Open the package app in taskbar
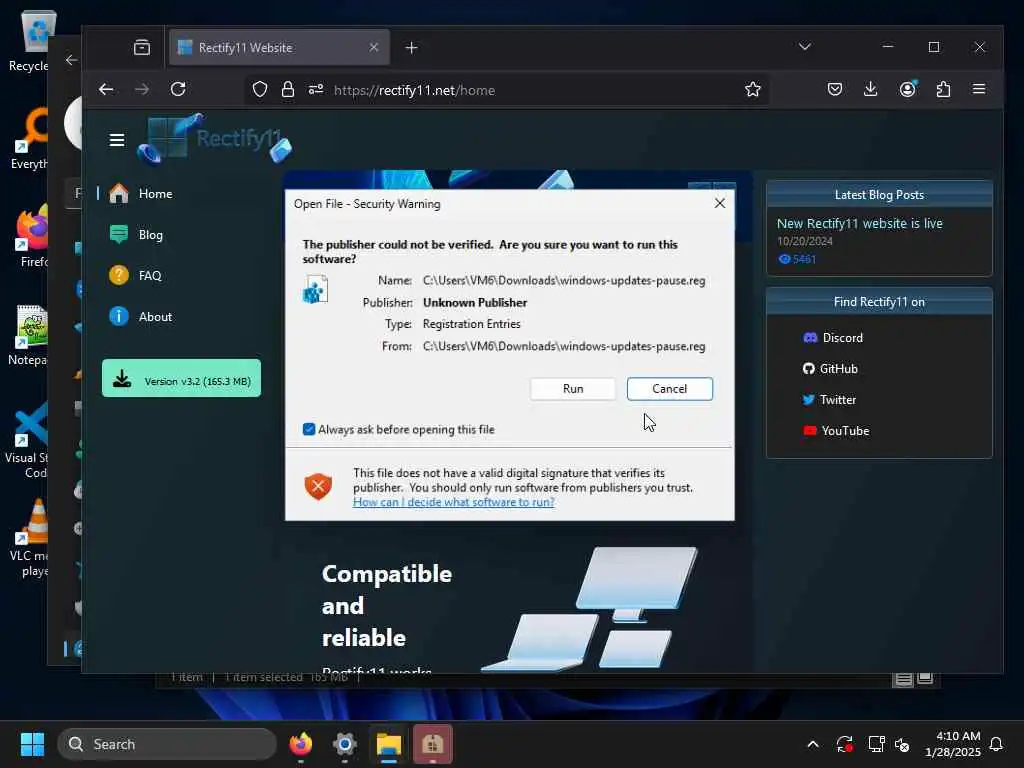Screen dimensions: 1024x768 tap(432, 744)
